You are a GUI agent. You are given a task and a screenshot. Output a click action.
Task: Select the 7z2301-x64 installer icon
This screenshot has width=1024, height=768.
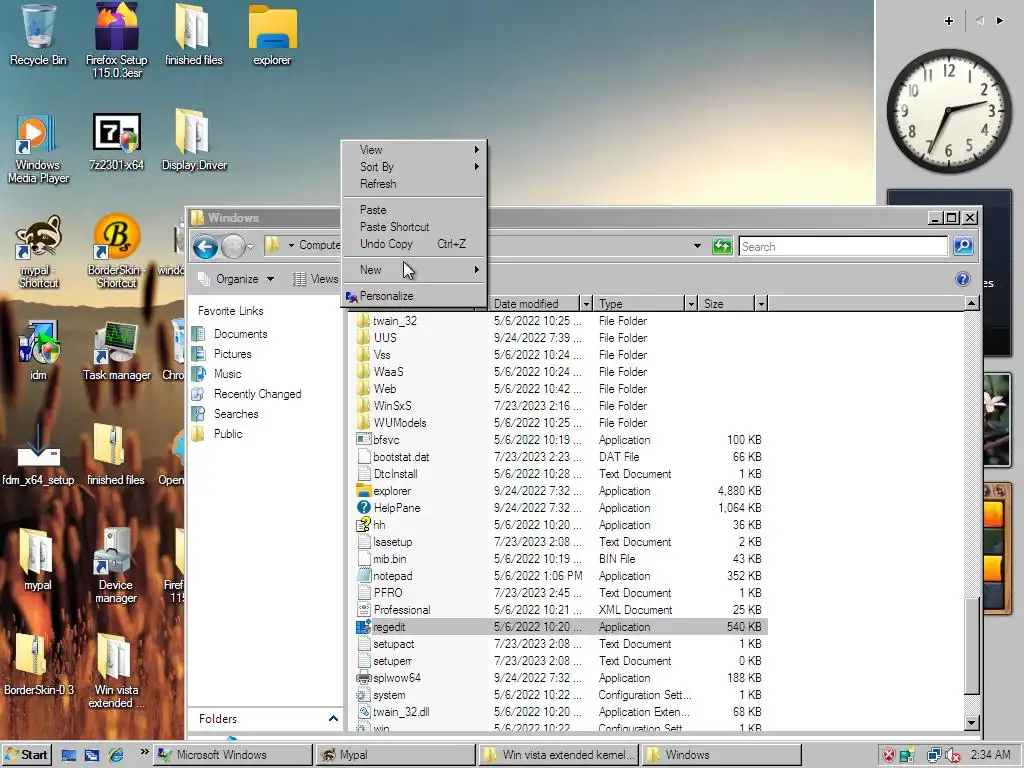116,142
